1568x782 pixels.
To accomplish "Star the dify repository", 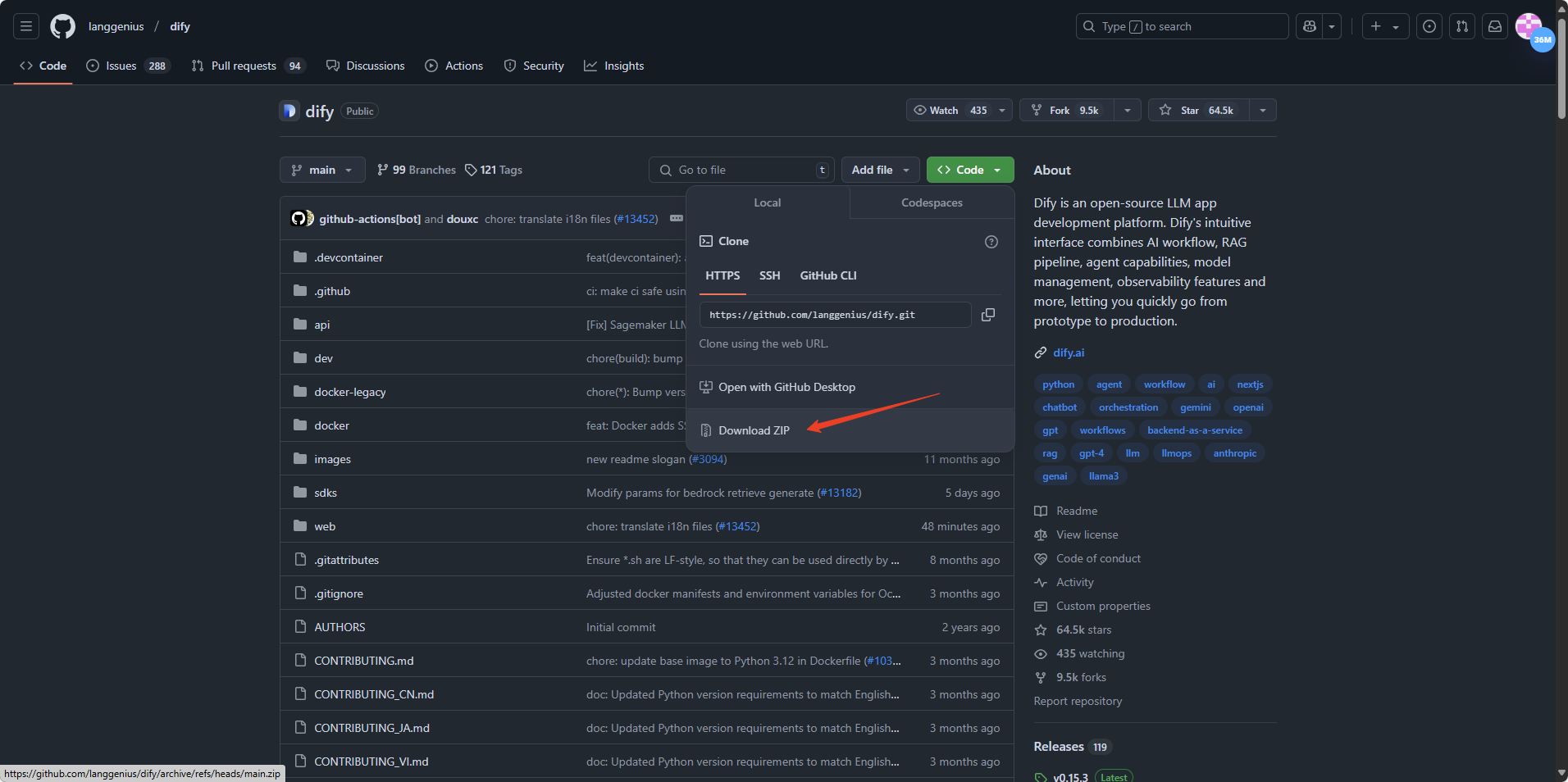I will click(x=1199, y=110).
